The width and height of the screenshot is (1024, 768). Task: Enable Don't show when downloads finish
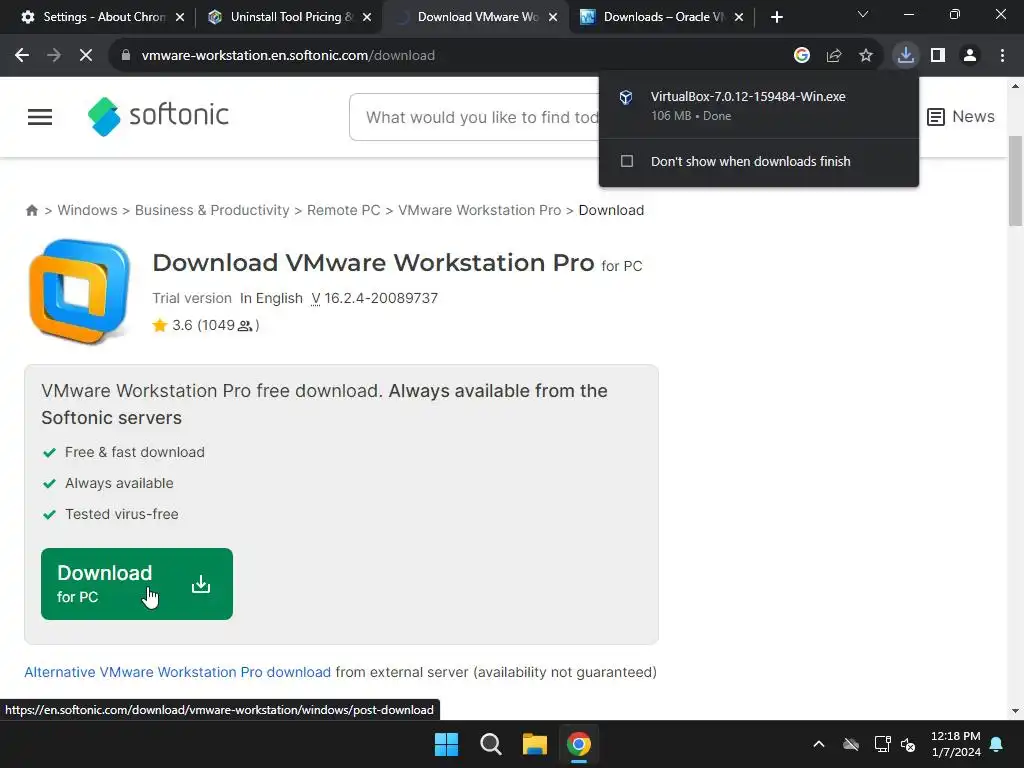click(627, 161)
